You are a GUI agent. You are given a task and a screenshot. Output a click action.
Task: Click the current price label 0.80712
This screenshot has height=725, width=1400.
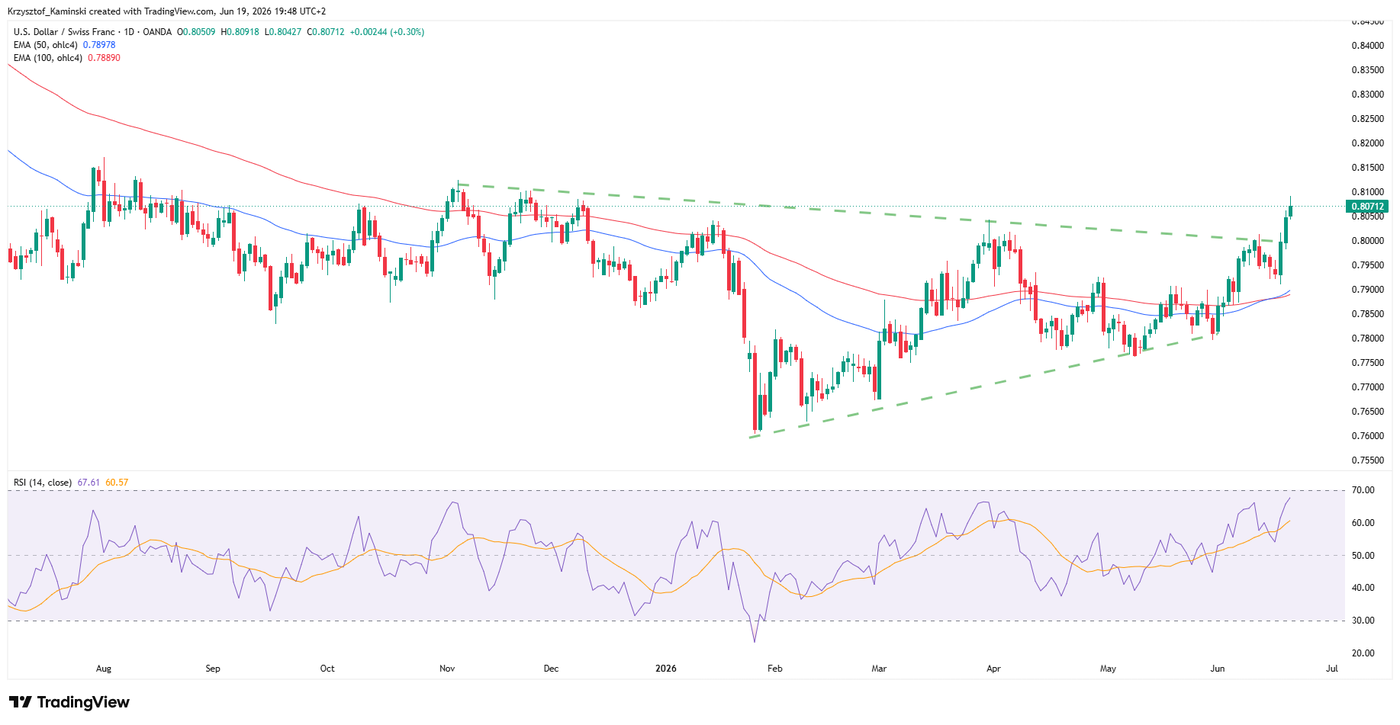[1369, 207]
